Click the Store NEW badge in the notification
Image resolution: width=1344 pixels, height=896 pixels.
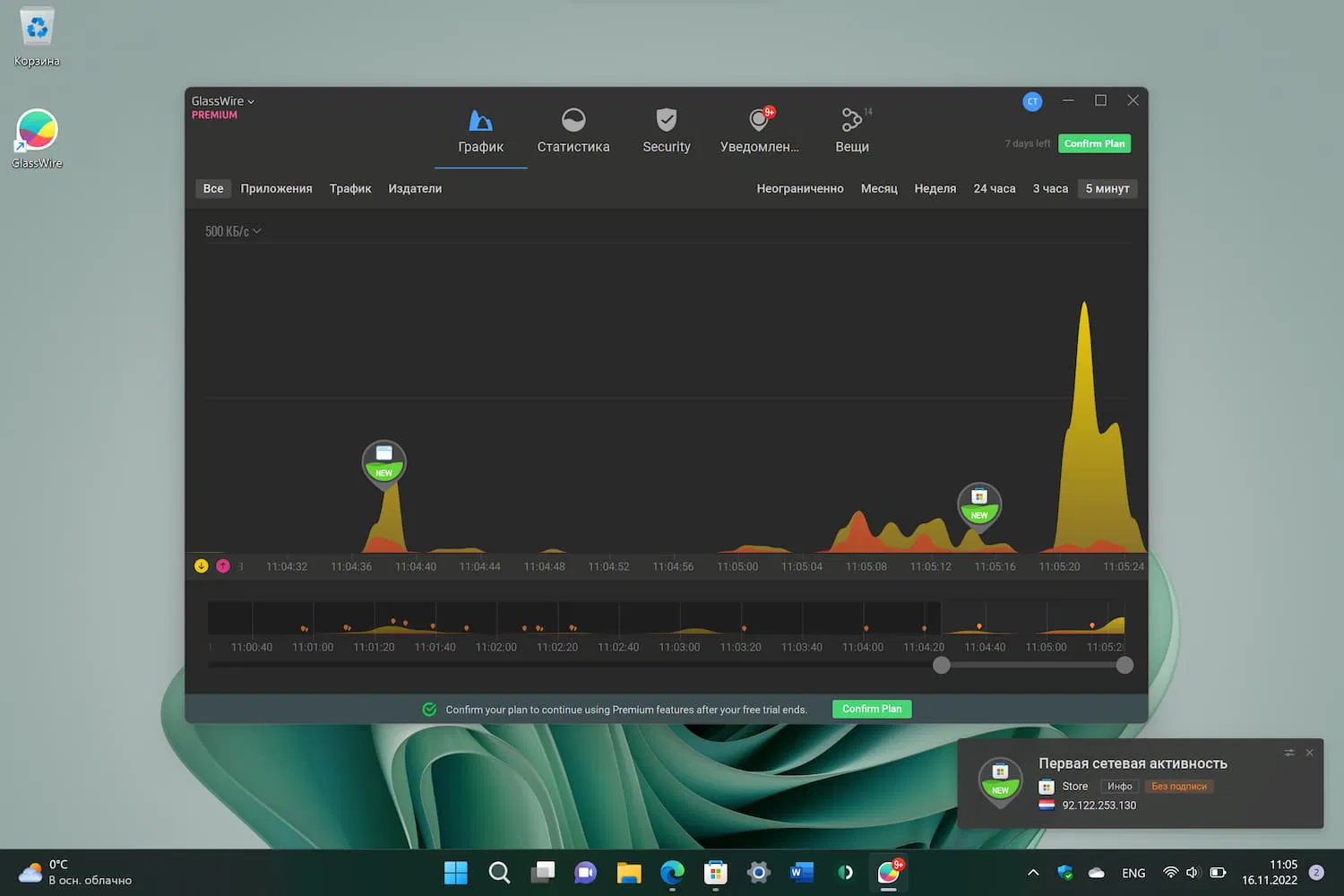coord(1000,781)
